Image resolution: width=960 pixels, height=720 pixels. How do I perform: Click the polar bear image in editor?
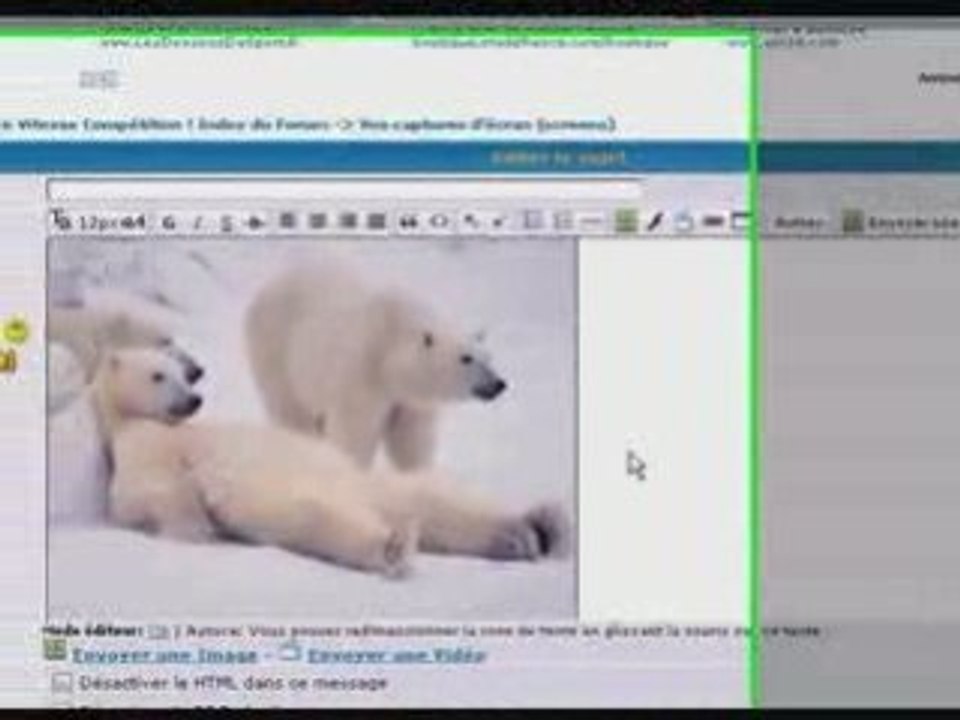click(313, 429)
